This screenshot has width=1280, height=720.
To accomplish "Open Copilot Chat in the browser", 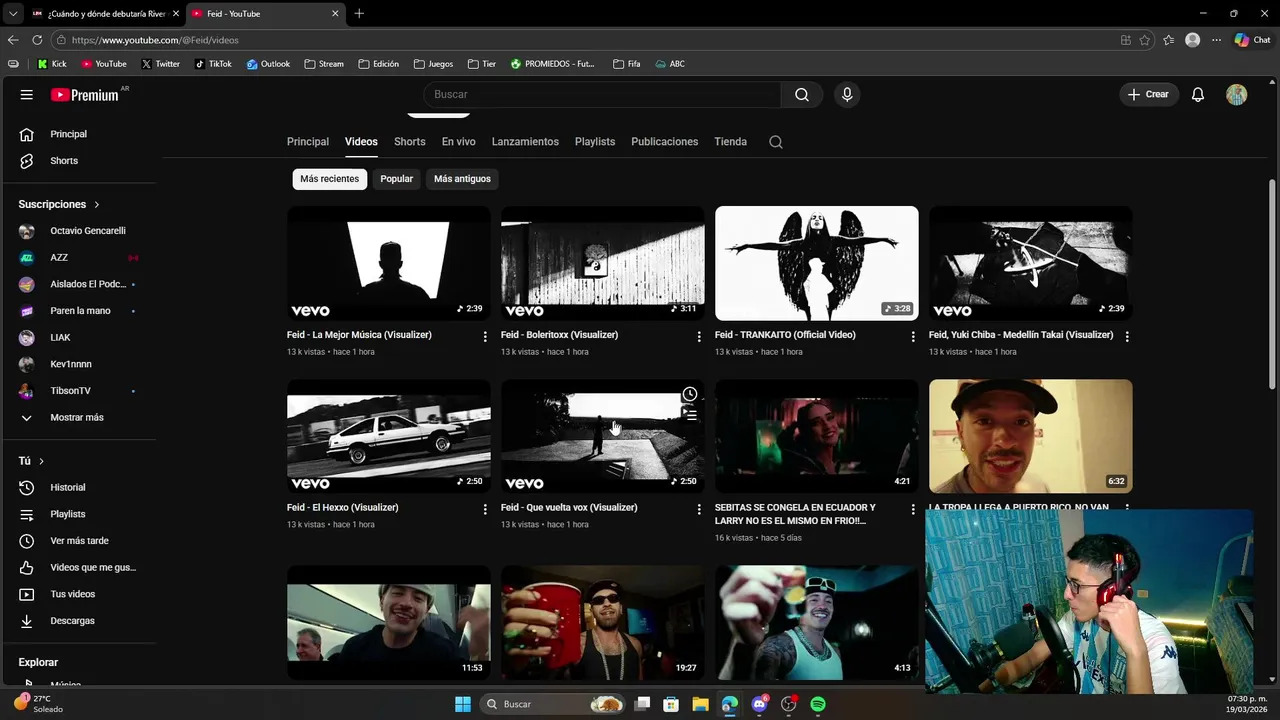I will tap(1252, 40).
